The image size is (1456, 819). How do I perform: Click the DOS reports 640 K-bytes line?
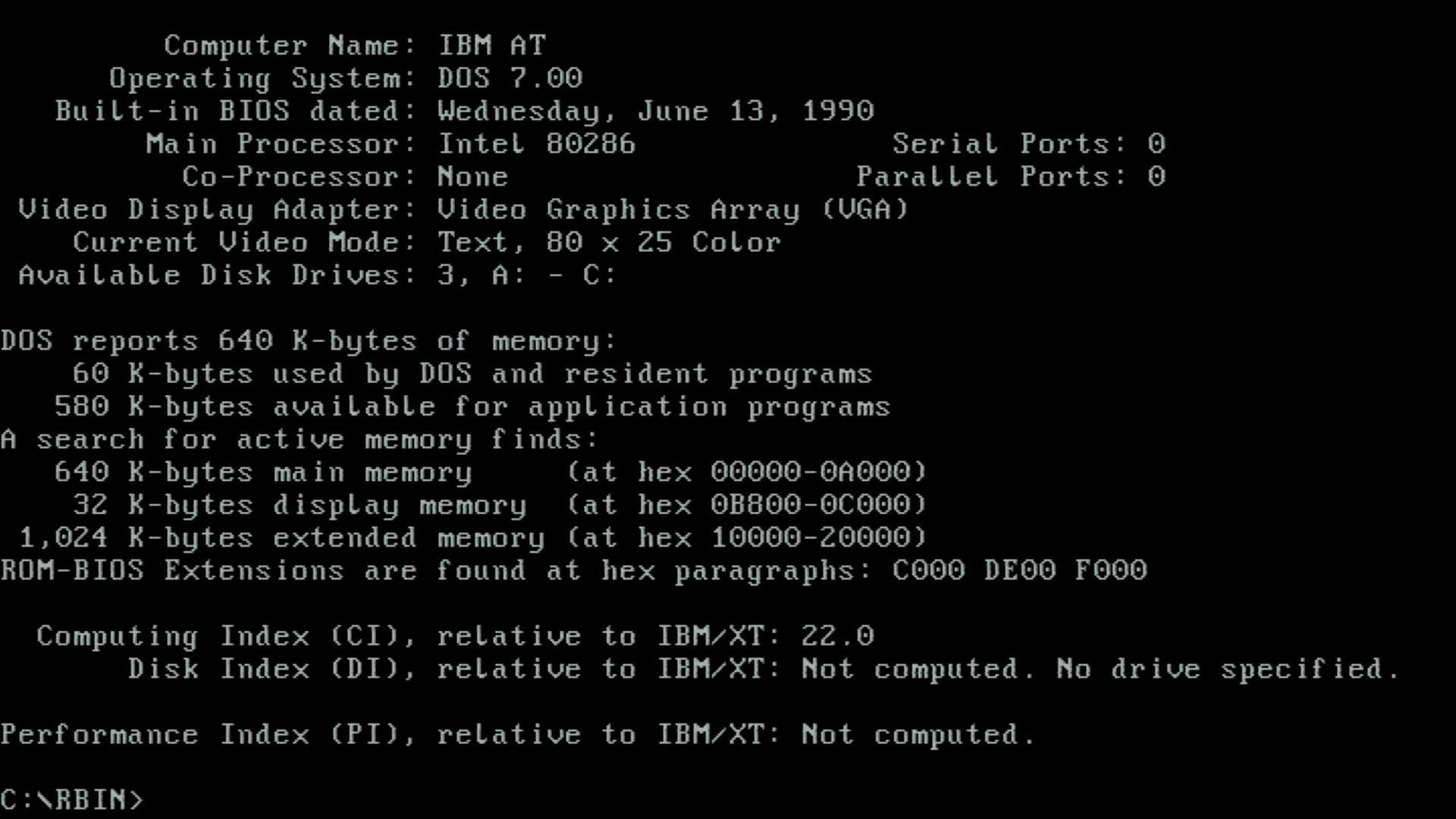click(309, 341)
